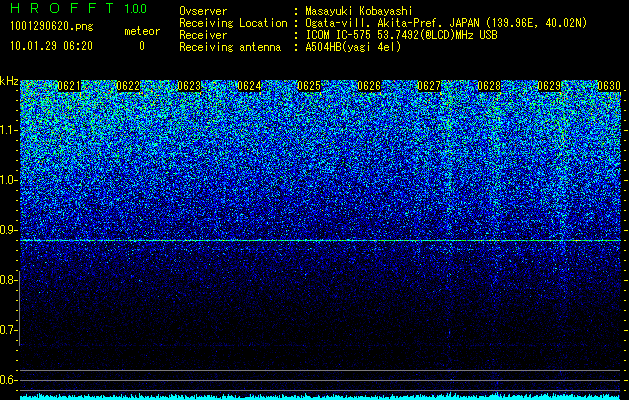Click the 0622 time marker

pos(128,86)
